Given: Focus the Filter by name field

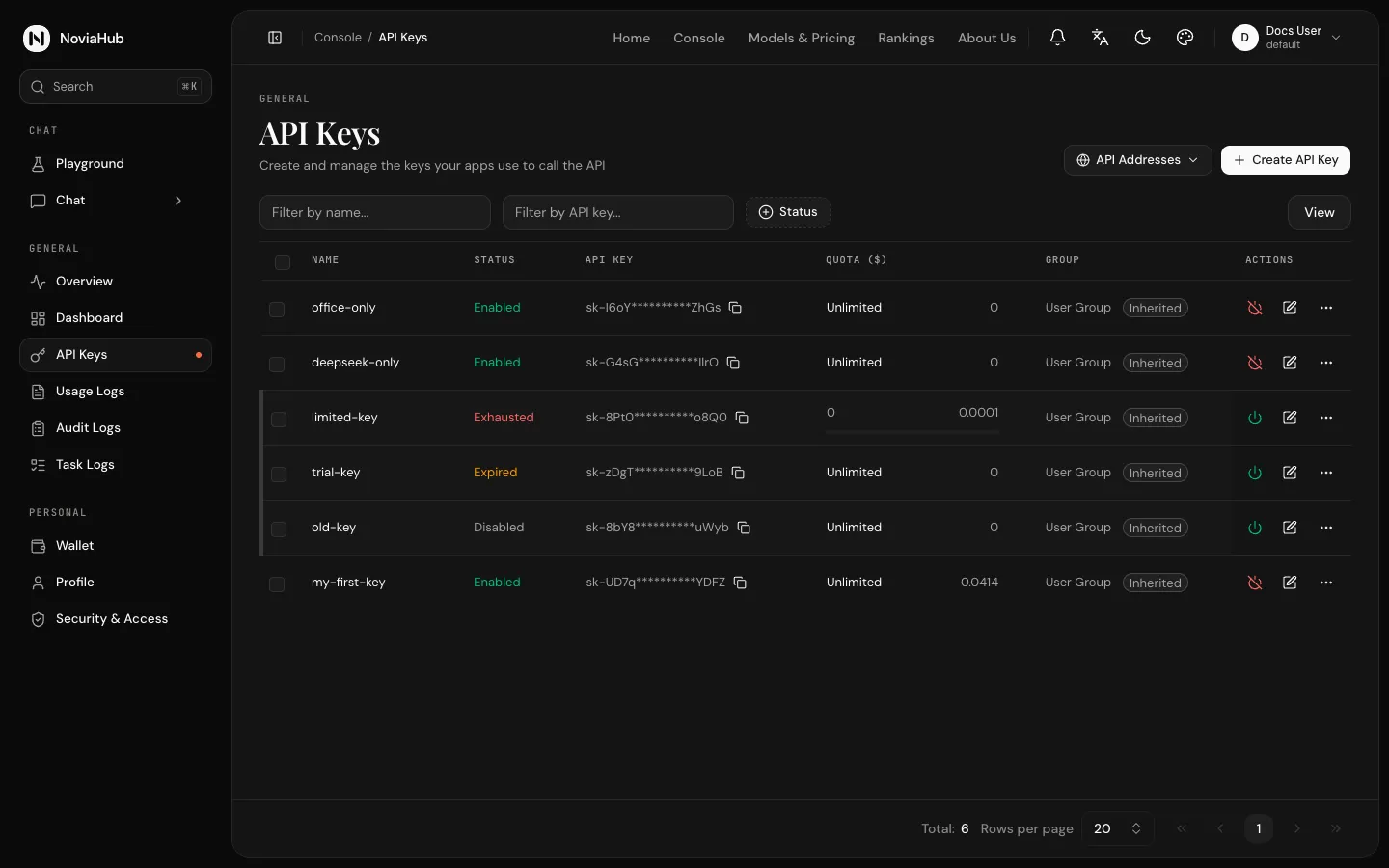Looking at the screenshot, I should click(375, 212).
